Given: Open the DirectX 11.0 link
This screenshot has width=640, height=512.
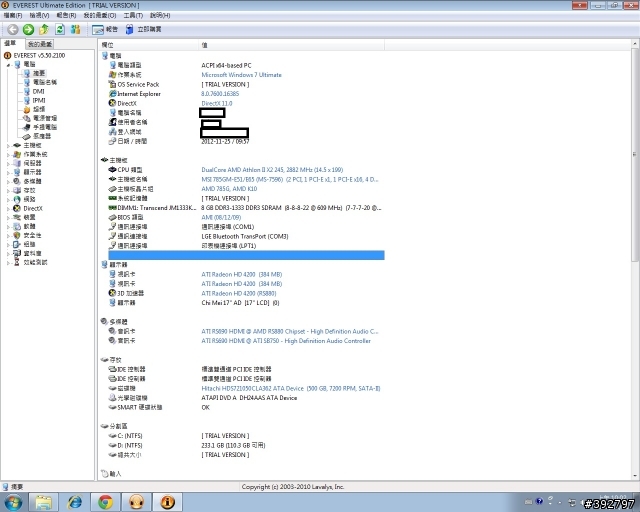Looking at the screenshot, I should [217, 103].
